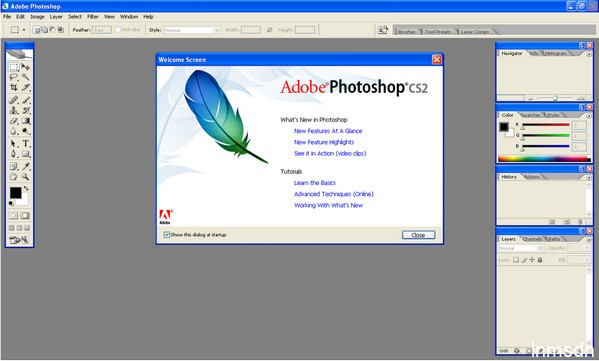
Task: Select the Magic Wand tool
Action: 25,77
